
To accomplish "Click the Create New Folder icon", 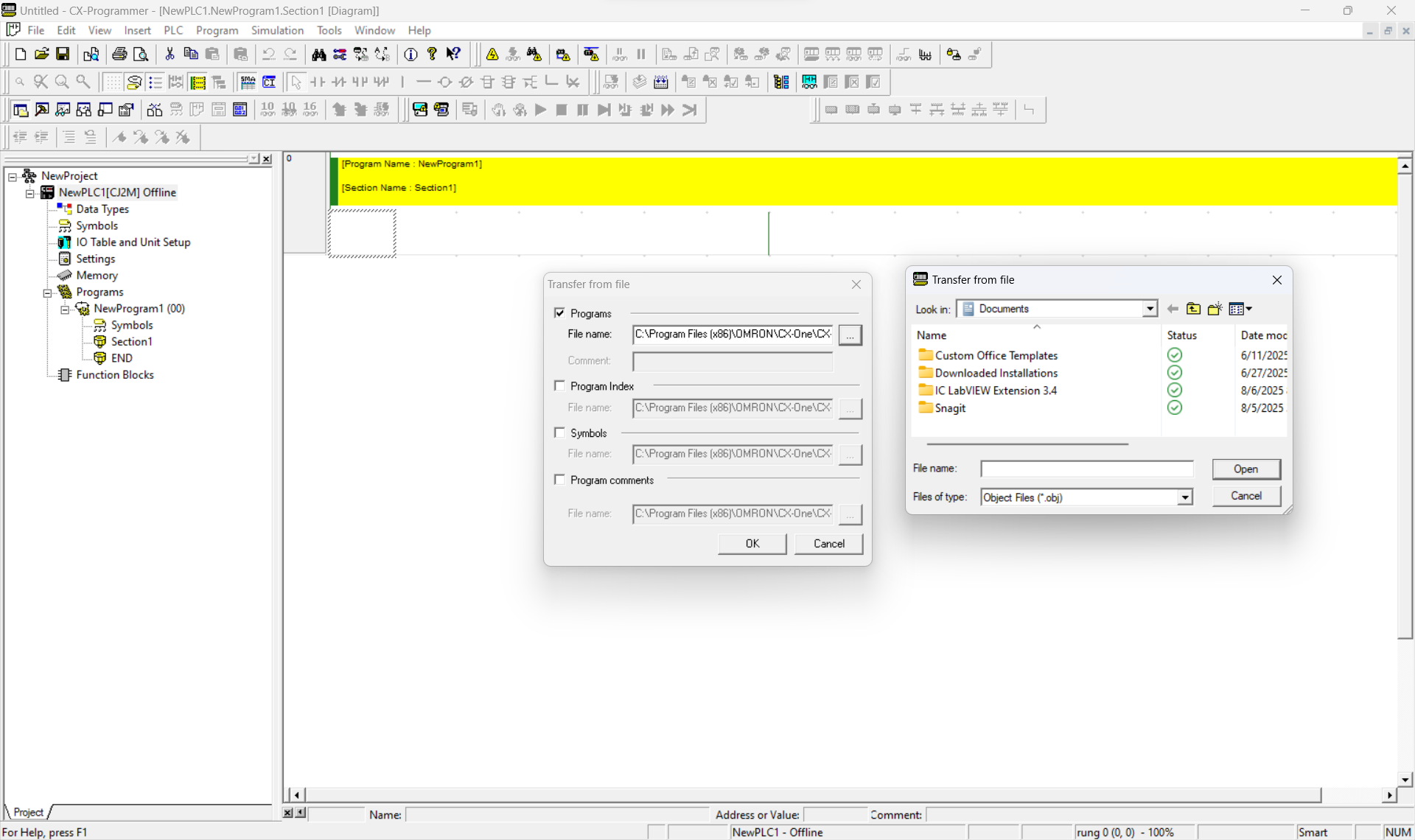I will pos(1215,309).
